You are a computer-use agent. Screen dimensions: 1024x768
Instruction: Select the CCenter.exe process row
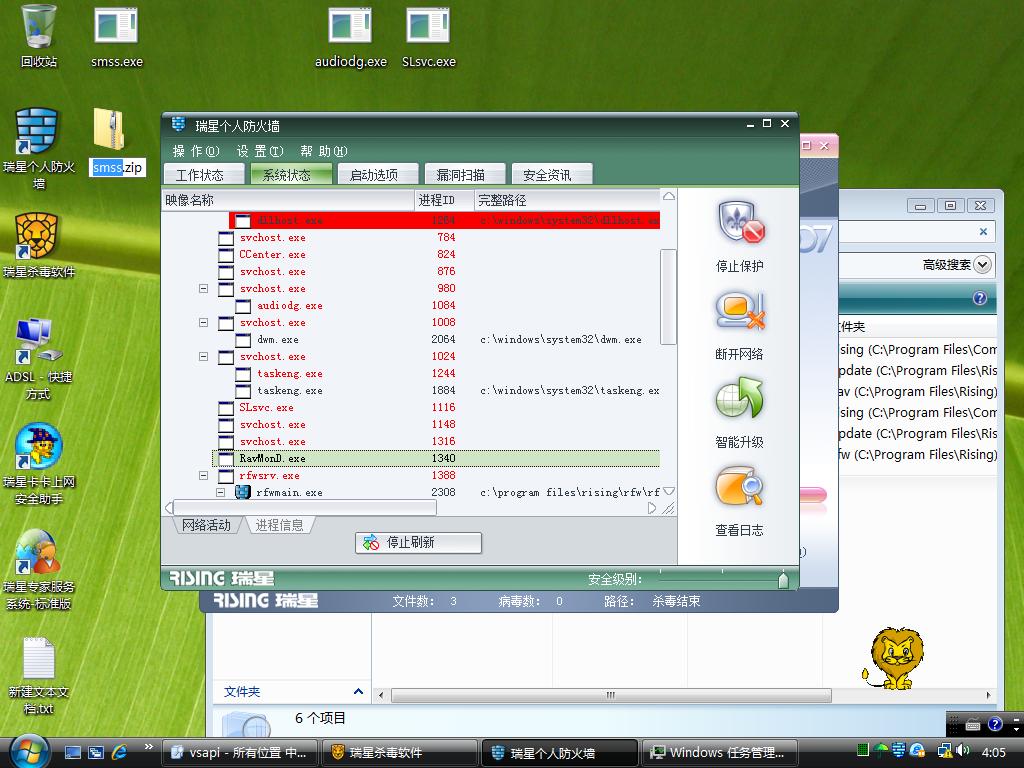pyautogui.click(x=436, y=254)
